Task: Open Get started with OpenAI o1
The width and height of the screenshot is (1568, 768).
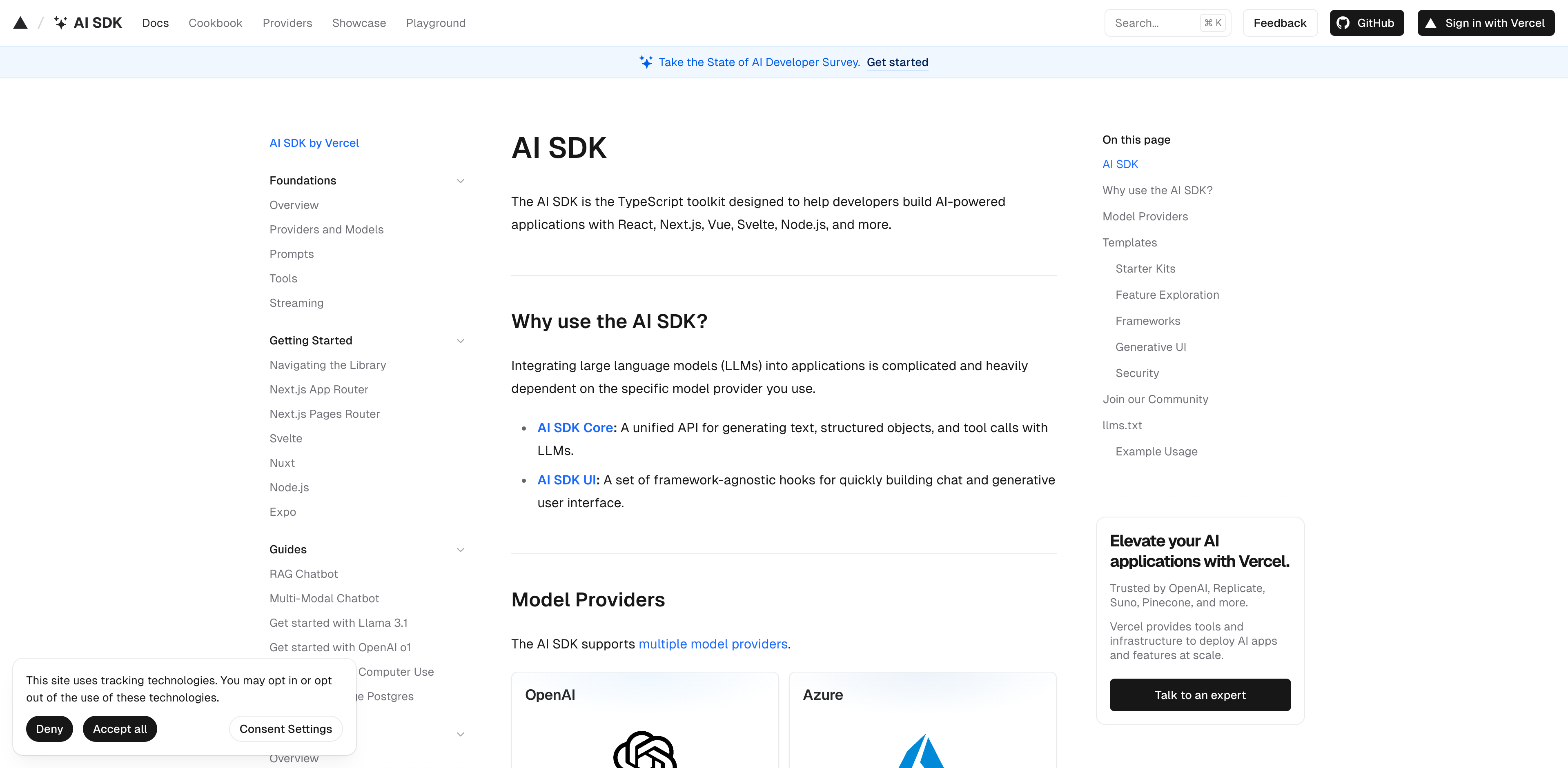Action: click(x=340, y=648)
